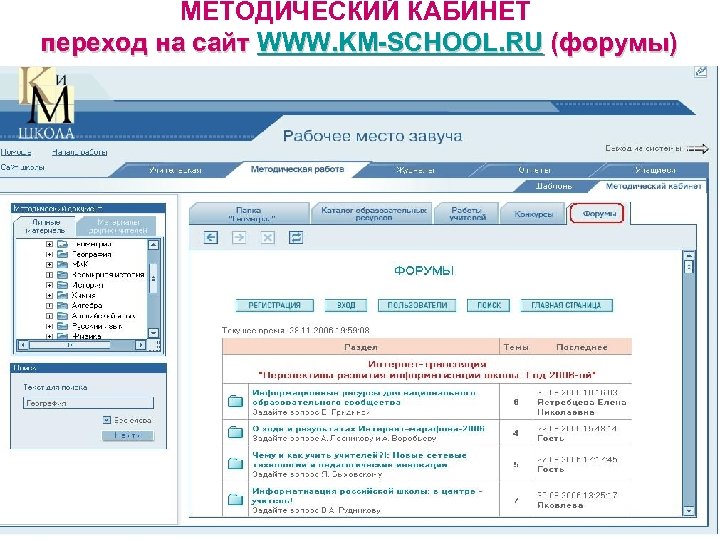This screenshot has width=720, height=540.
Task: Click the Русский язык folder icon in tree
Action: coord(62,326)
